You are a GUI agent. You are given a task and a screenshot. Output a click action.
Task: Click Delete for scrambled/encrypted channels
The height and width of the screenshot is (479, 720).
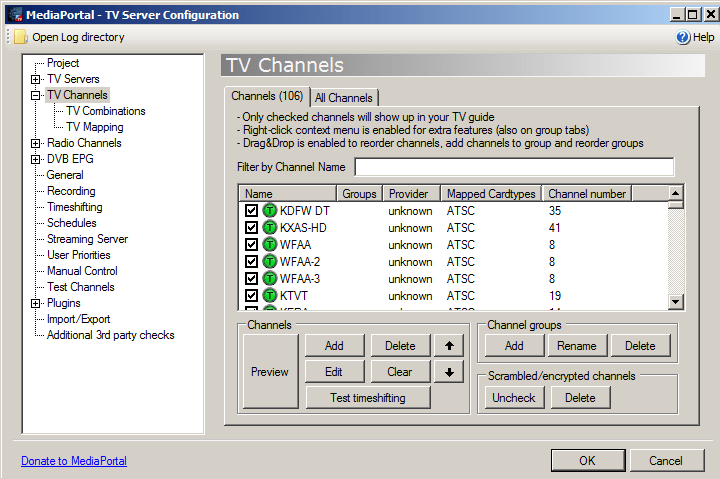(x=580, y=398)
